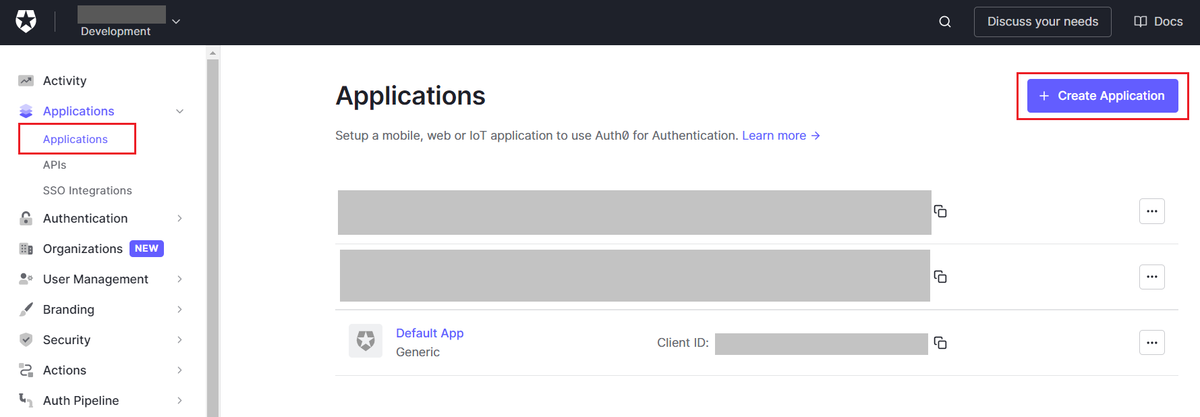Click the Security shield check icon
This screenshot has height=417, width=1200.
coord(26,340)
